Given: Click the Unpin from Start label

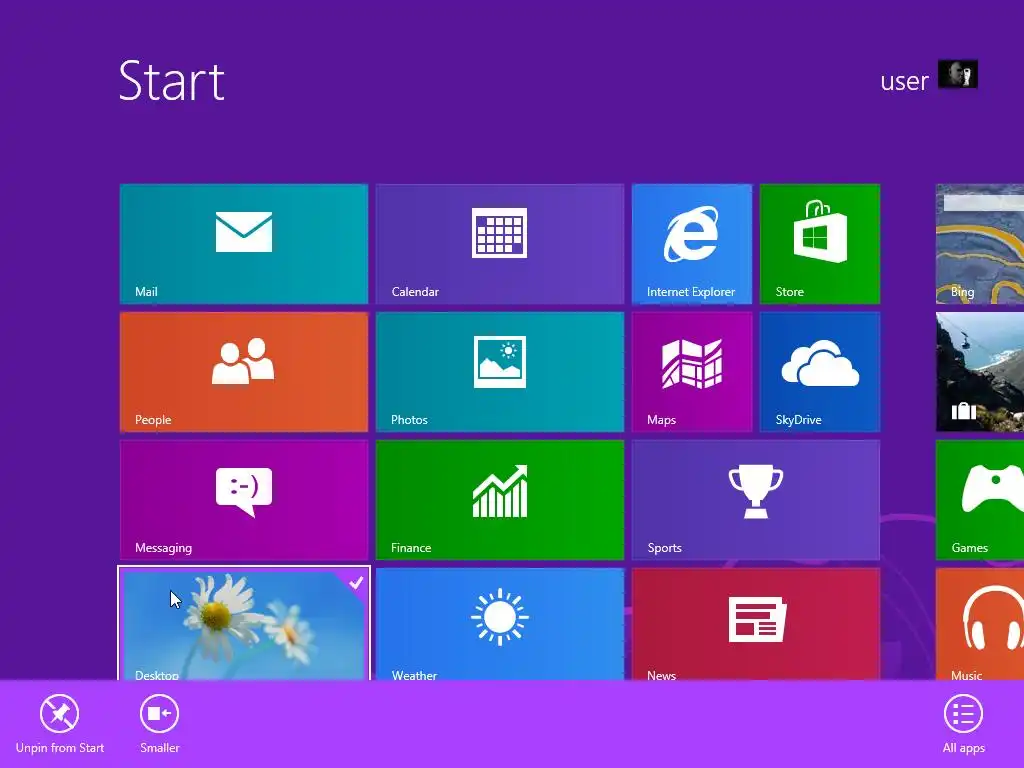Looking at the screenshot, I should tap(59, 748).
